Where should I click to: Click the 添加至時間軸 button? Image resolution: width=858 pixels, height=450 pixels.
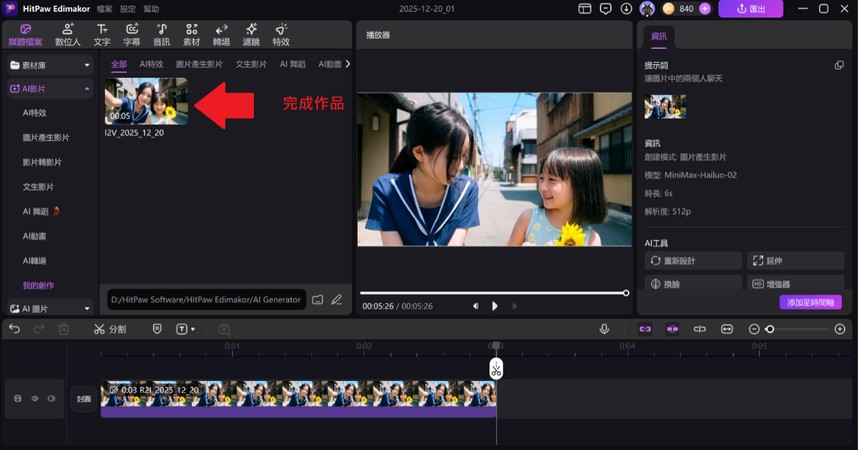810,302
